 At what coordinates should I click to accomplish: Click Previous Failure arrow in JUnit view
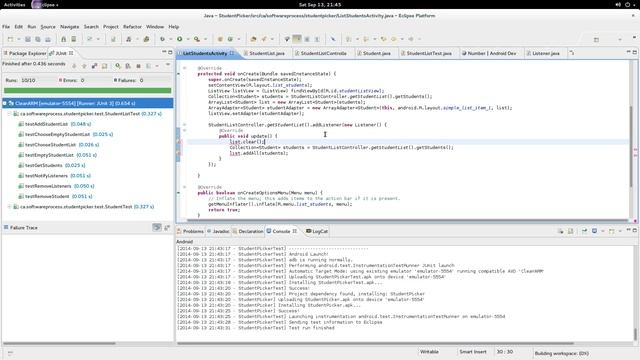84,66
